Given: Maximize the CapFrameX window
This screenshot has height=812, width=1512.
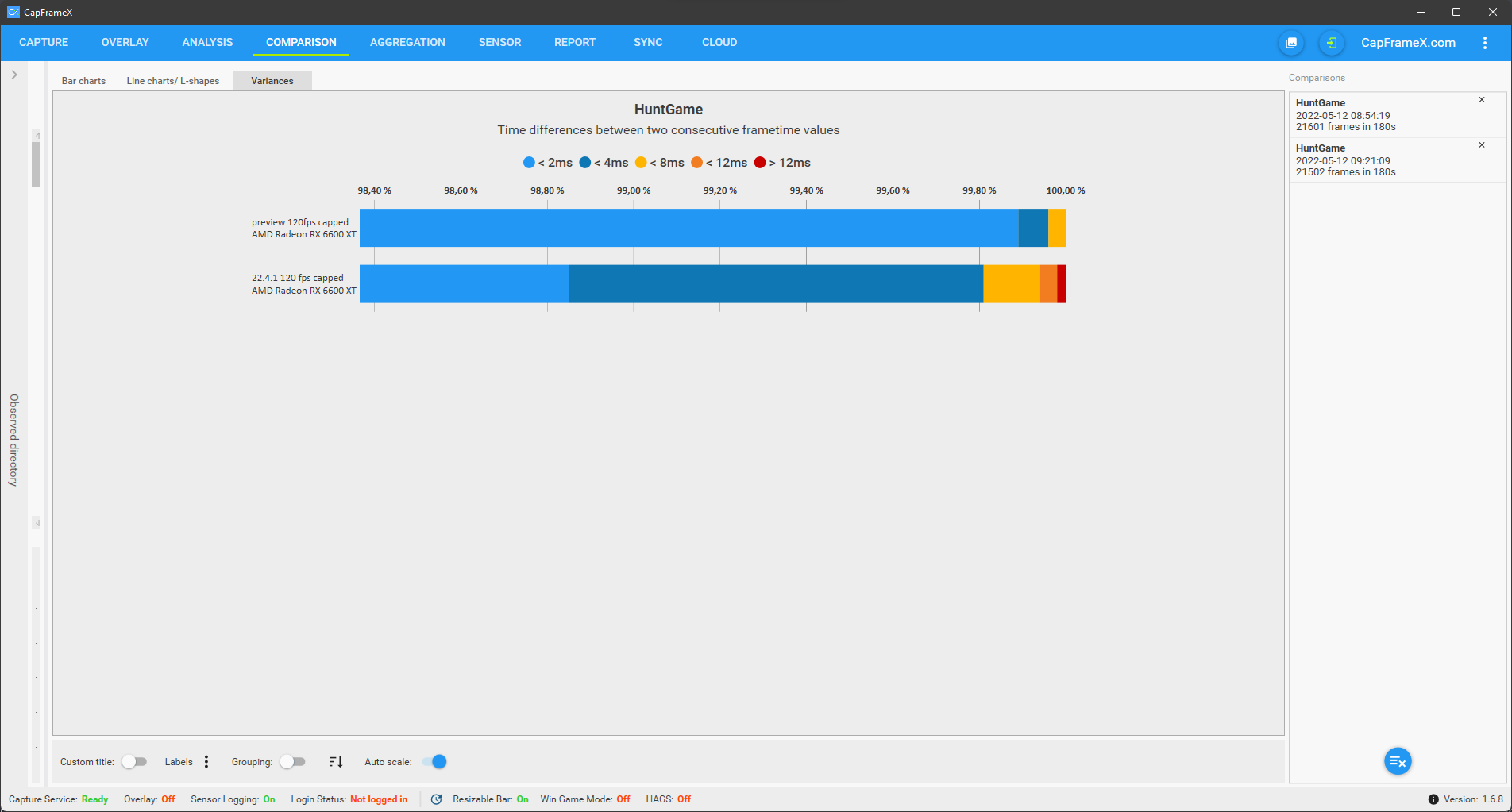Looking at the screenshot, I should click(1456, 12).
